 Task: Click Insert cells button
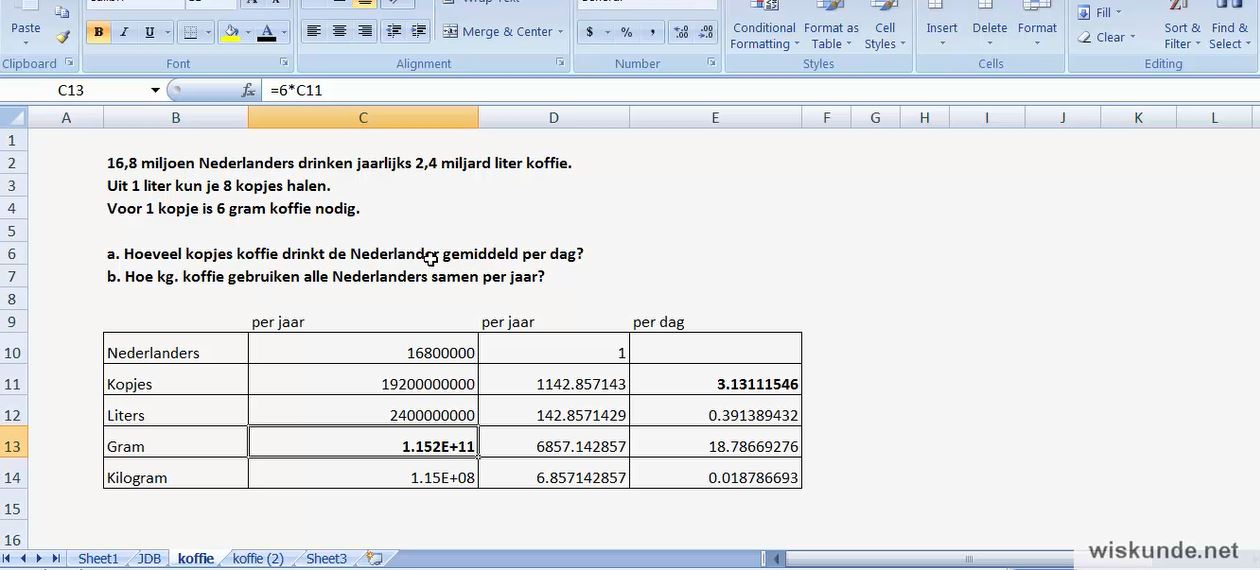tap(942, 27)
